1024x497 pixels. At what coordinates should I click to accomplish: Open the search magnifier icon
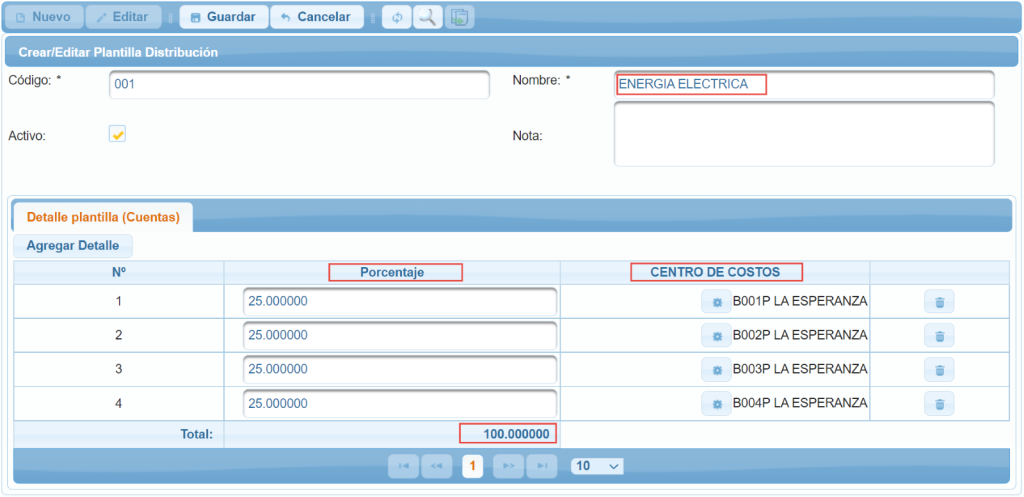pyautogui.click(x=428, y=18)
